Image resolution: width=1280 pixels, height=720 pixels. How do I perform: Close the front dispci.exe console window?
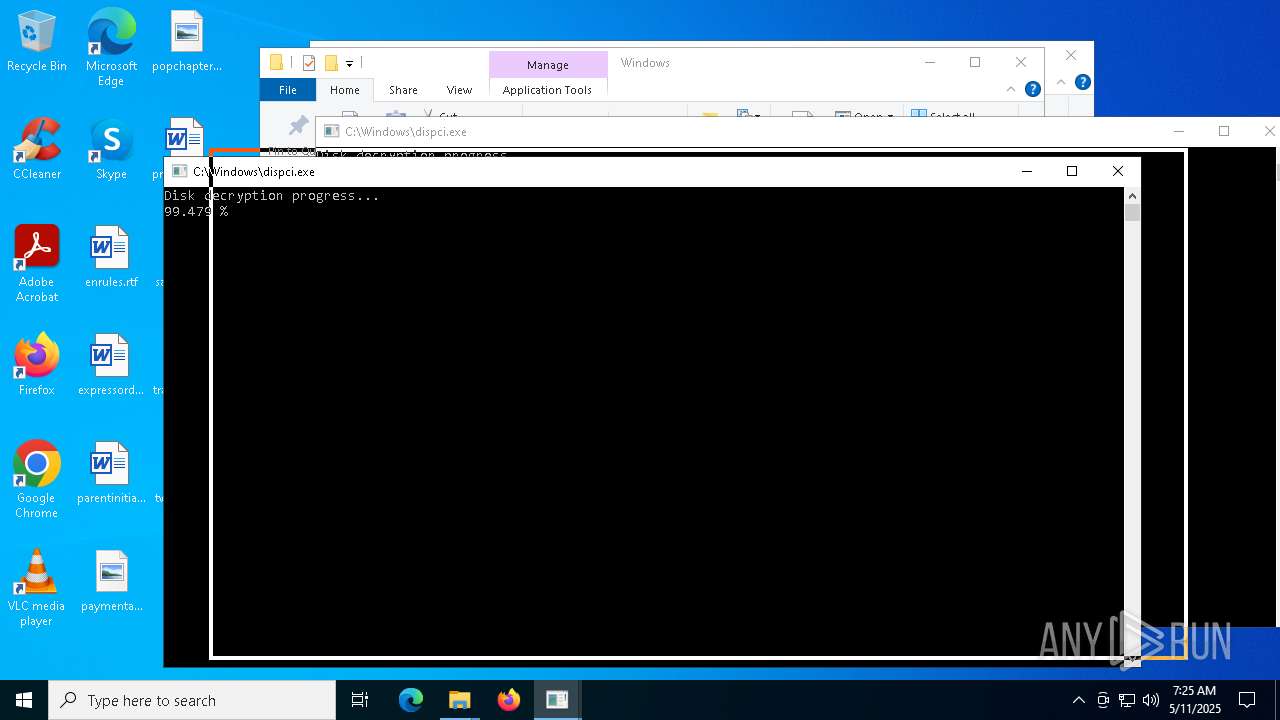pos(1118,171)
